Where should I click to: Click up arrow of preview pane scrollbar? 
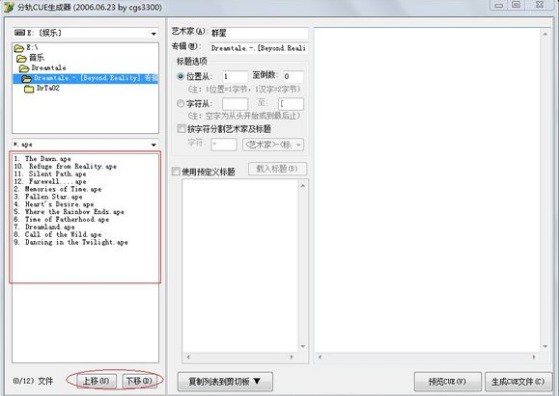545,34
